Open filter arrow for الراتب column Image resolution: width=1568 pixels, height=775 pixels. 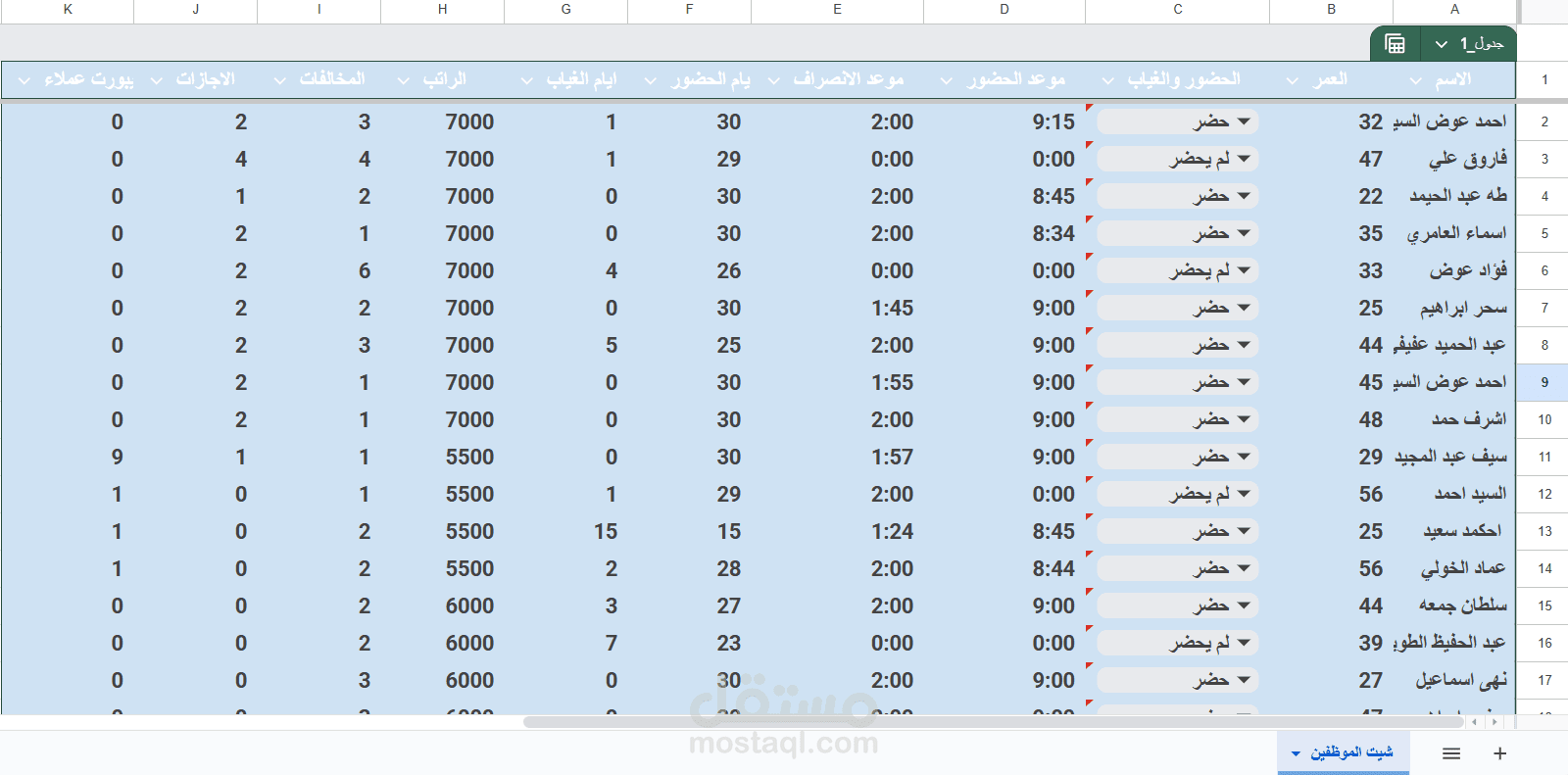(x=404, y=80)
